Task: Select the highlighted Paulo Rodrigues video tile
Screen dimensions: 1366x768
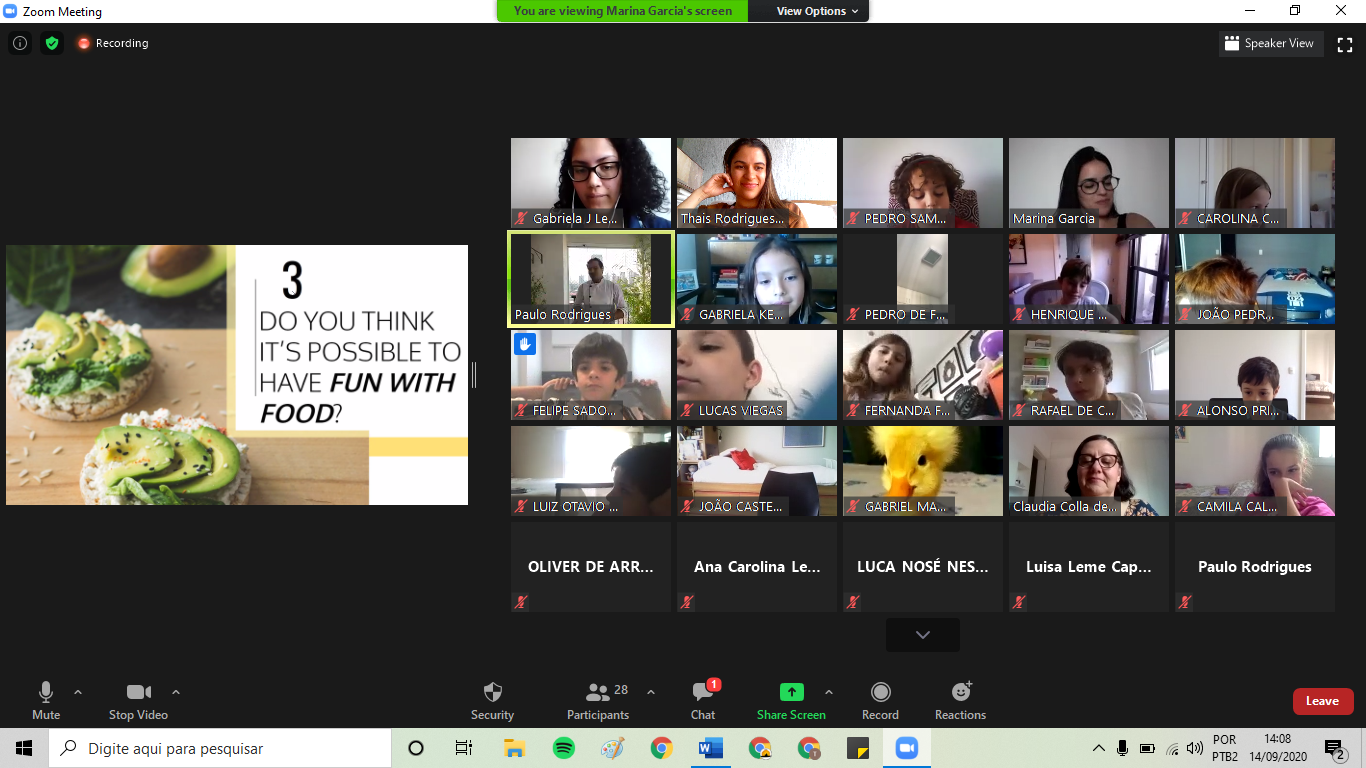Action: click(591, 279)
